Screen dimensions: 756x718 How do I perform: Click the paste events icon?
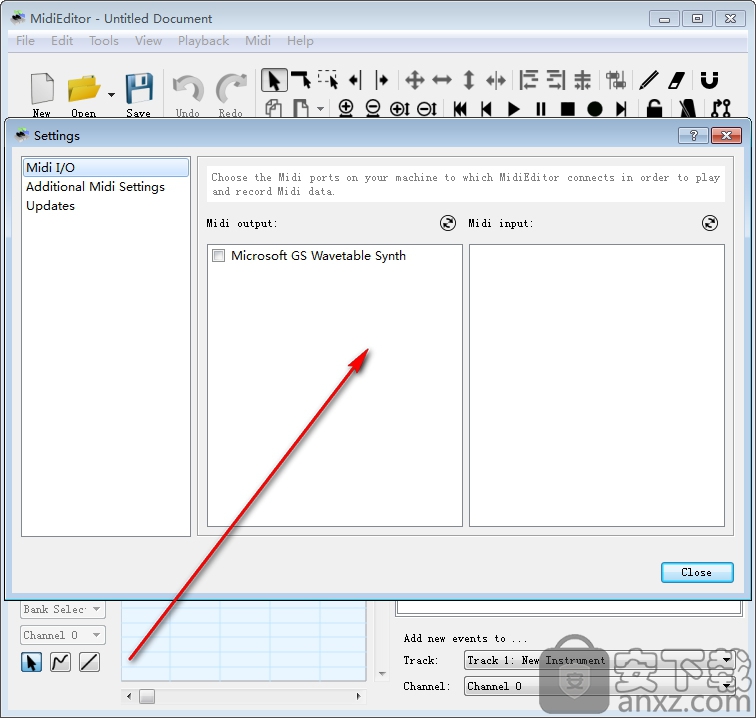[301, 108]
